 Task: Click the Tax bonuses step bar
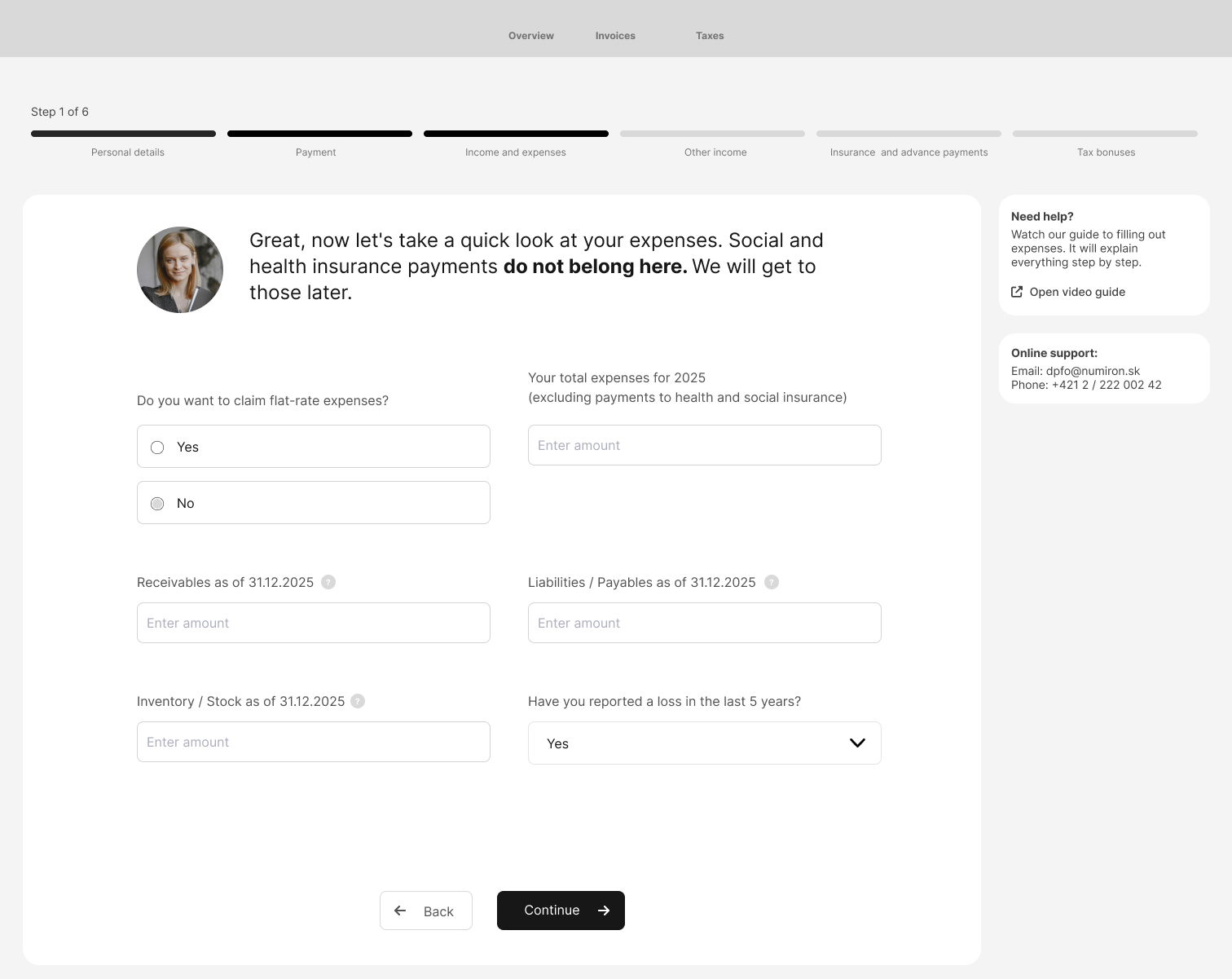(1106, 134)
